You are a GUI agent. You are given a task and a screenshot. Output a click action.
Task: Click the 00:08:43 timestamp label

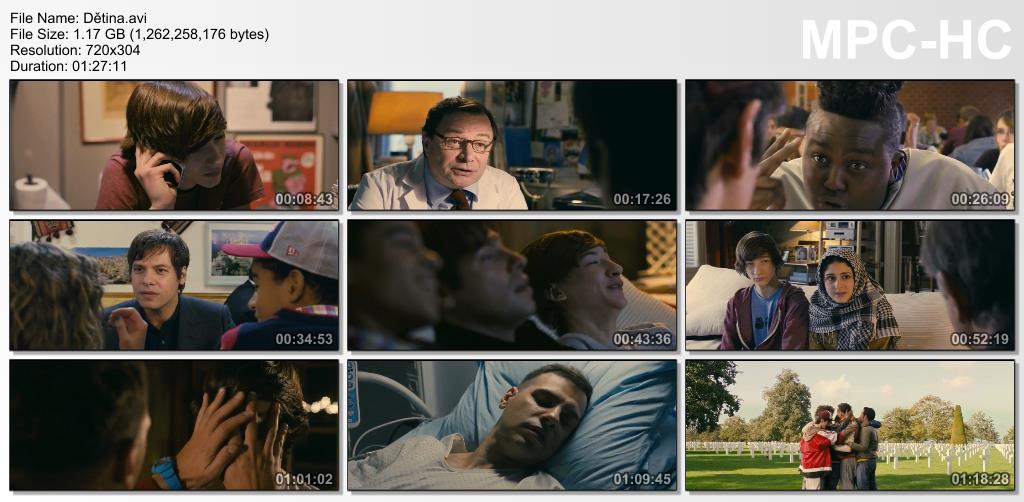click(x=304, y=199)
